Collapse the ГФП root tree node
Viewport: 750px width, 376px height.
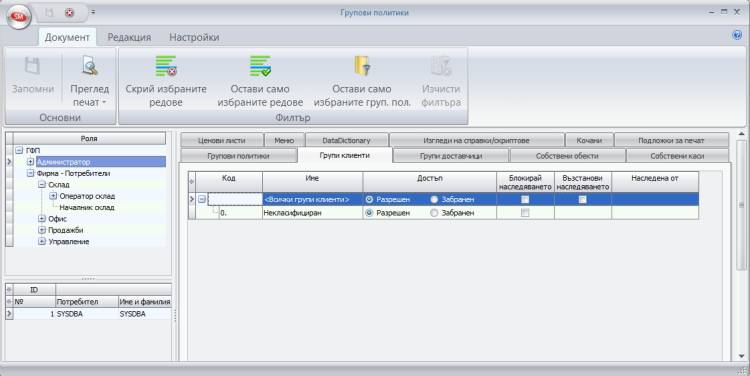tap(19, 150)
